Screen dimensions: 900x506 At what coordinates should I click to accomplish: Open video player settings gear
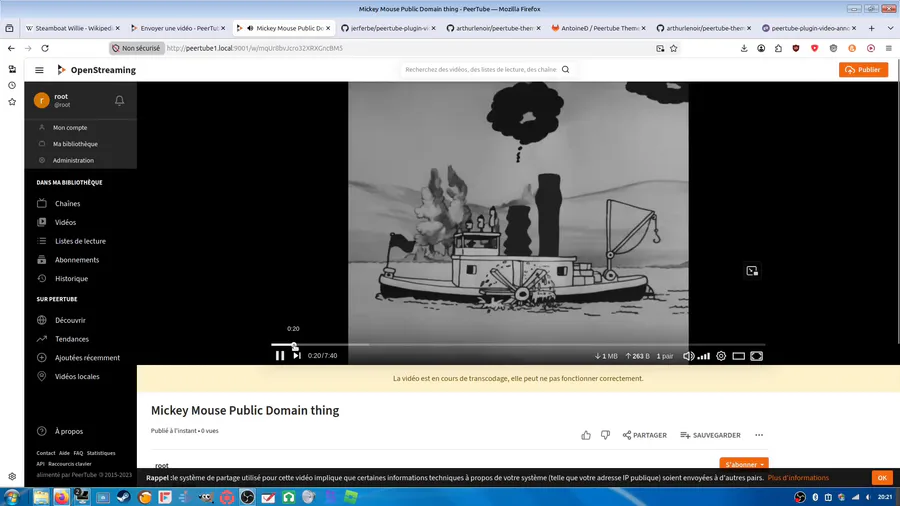(721, 356)
